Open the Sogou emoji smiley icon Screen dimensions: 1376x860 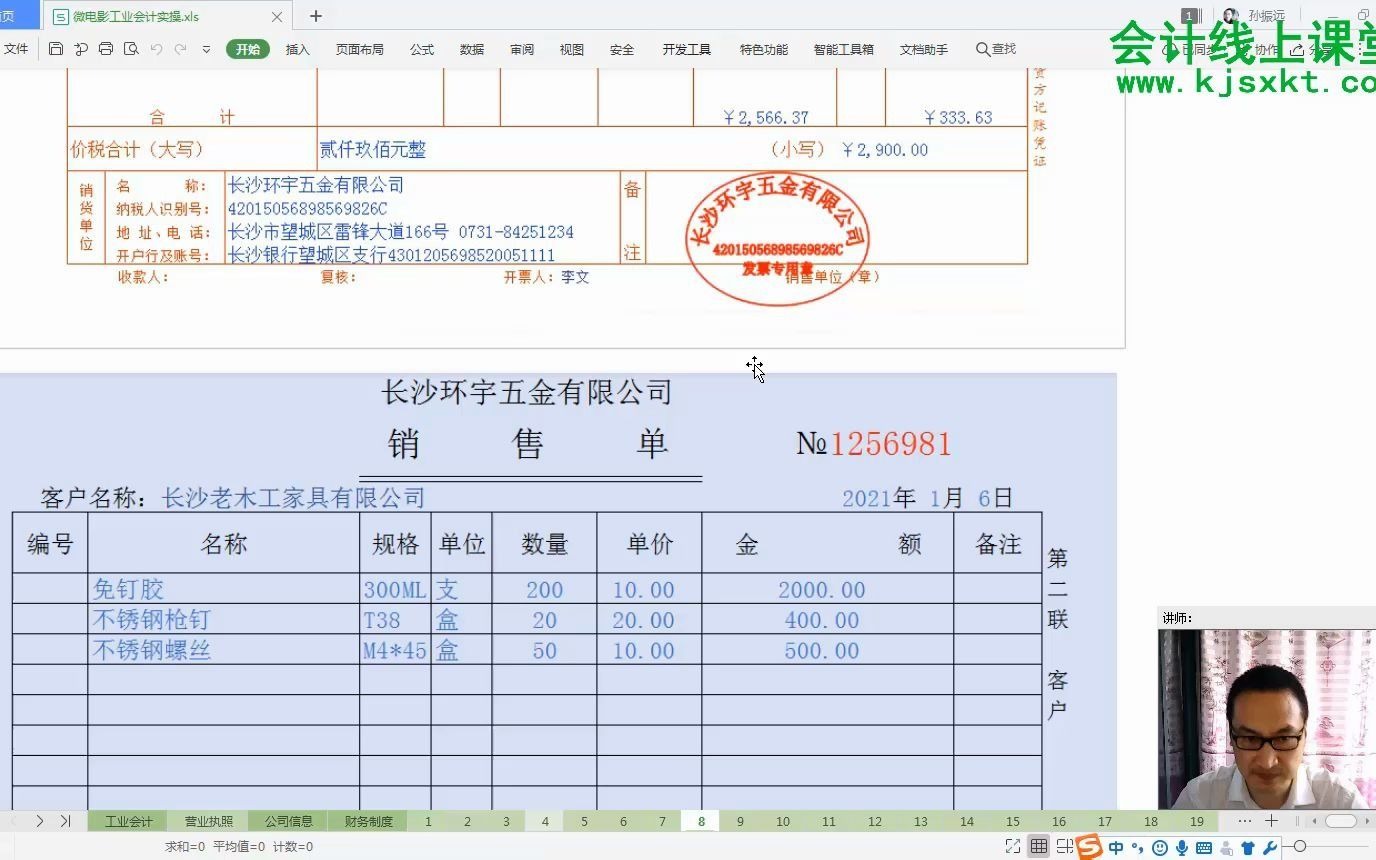[x=1160, y=848]
